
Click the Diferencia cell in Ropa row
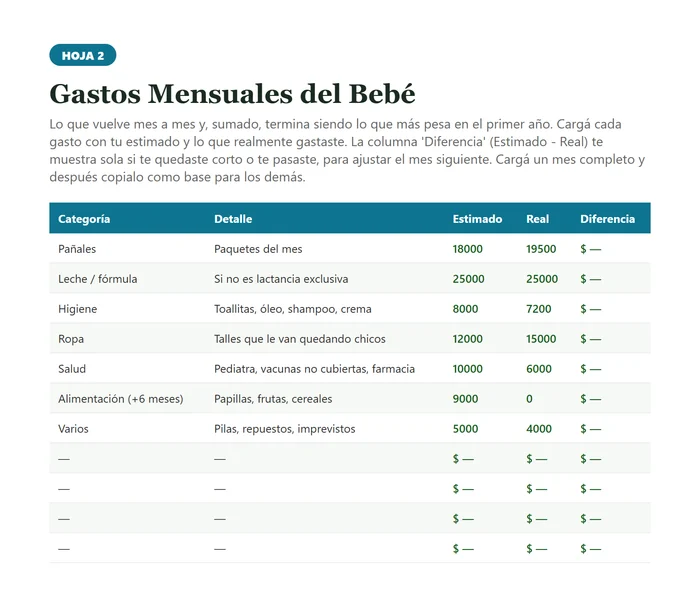pyautogui.click(x=591, y=339)
